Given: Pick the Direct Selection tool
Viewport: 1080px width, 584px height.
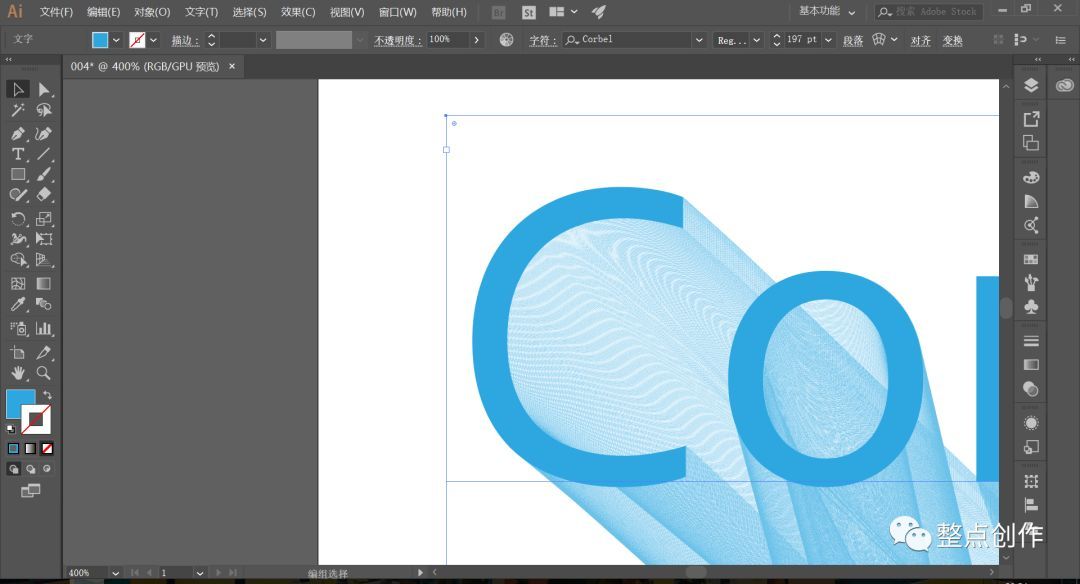Looking at the screenshot, I should (x=44, y=90).
